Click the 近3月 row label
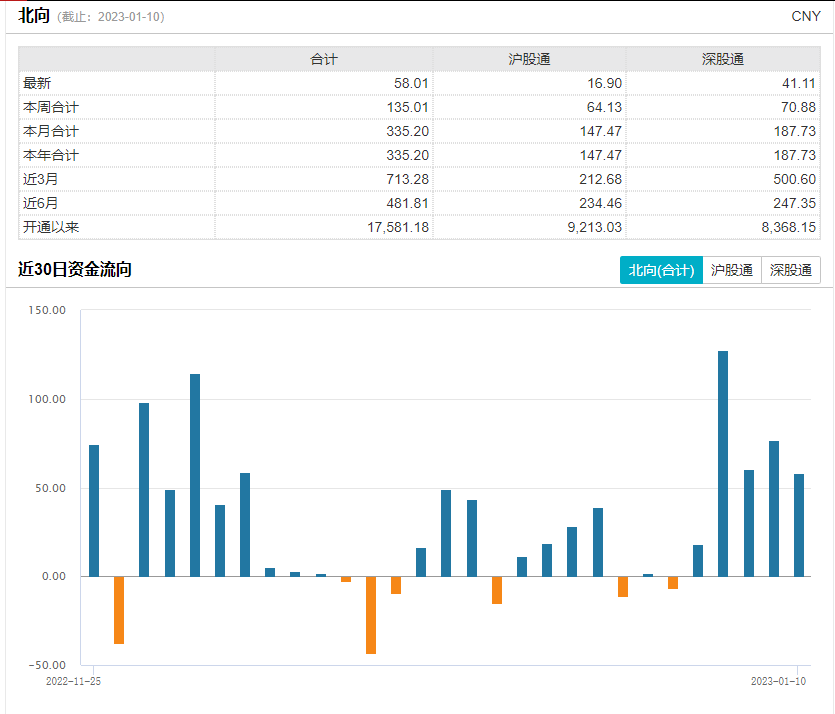Image resolution: width=835 pixels, height=714 pixels. pyautogui.click(x=41, y=179)
